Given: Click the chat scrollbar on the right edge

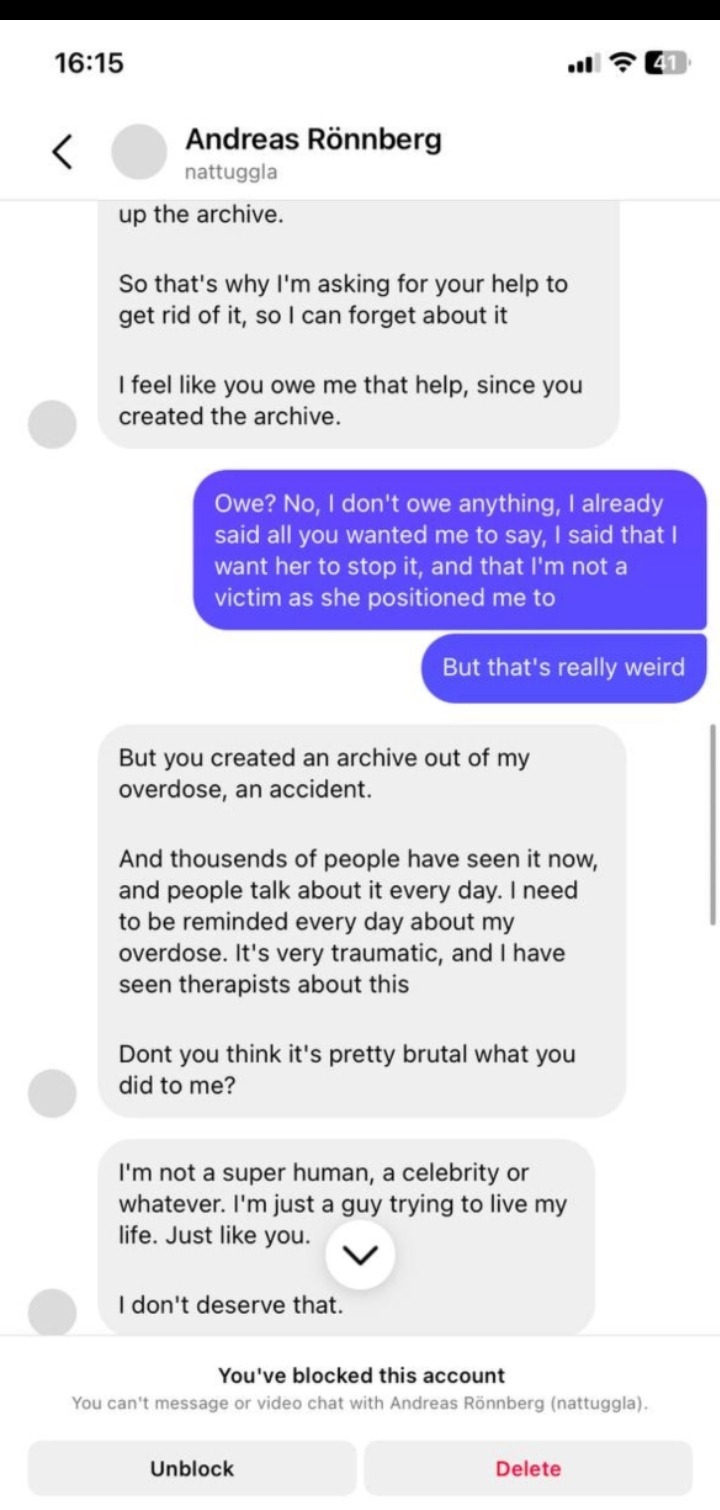Looking at the screenshot, I should point(712,825).
